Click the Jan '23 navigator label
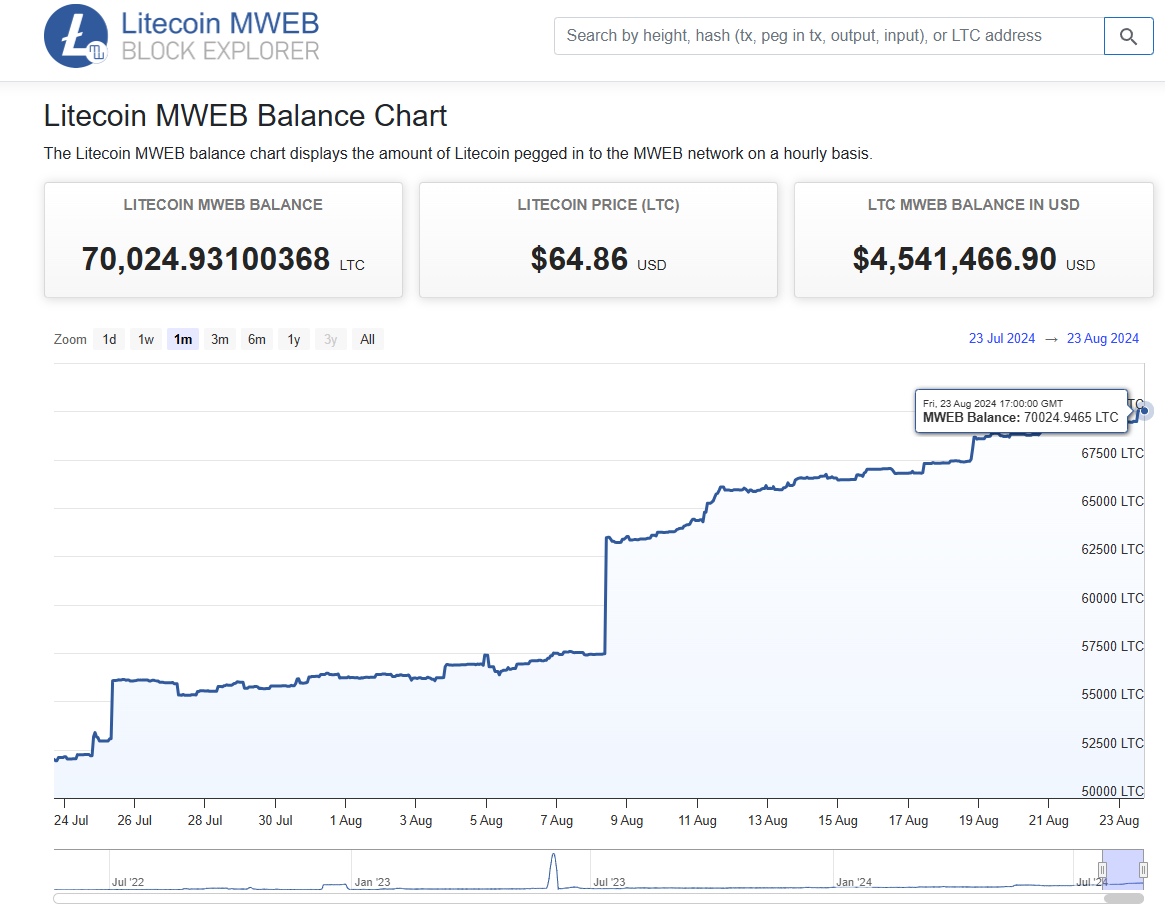1165x909 pixels. pyautogui.click(x=372, y=882)
